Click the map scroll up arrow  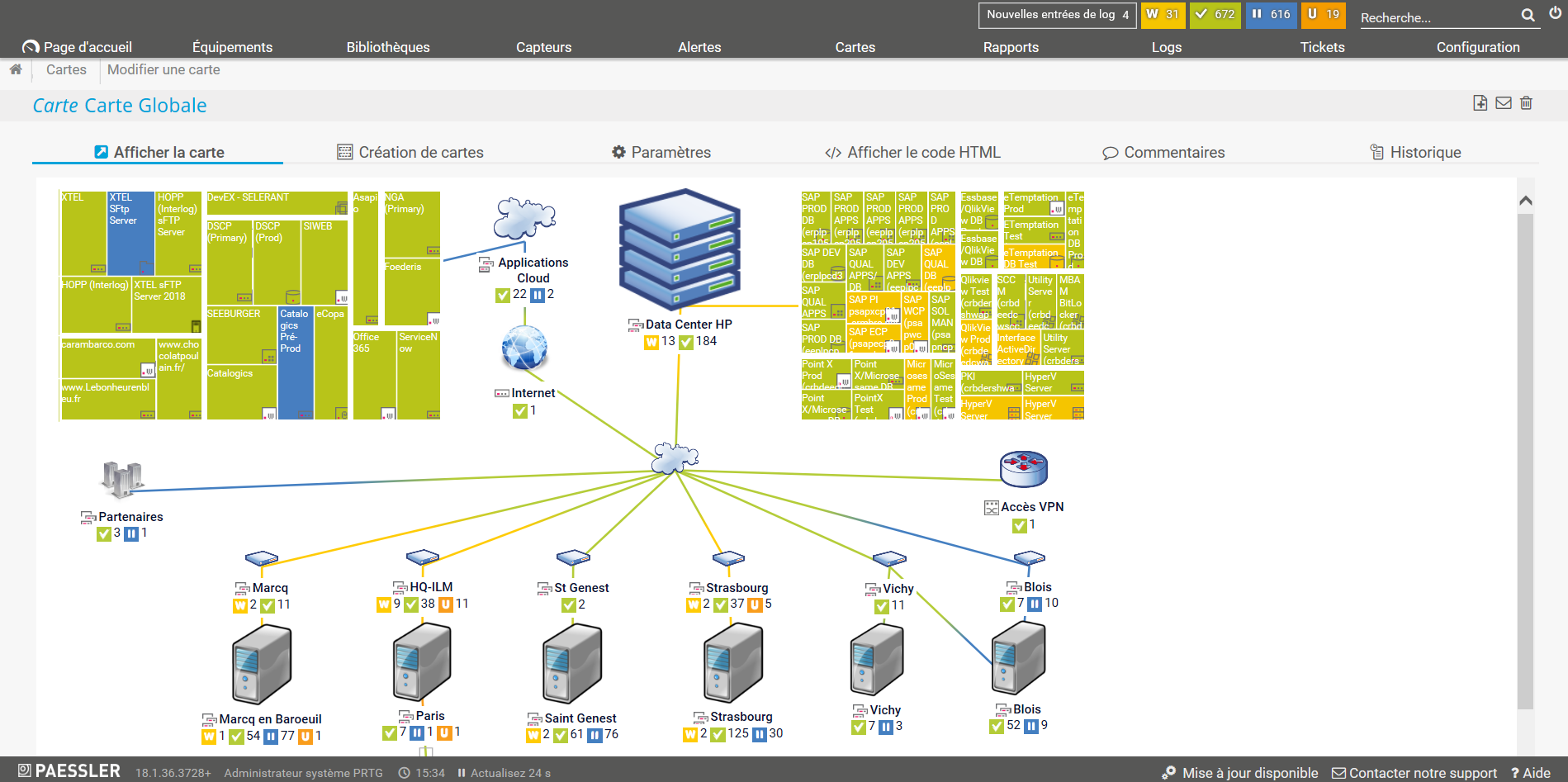pos(1526,201)
